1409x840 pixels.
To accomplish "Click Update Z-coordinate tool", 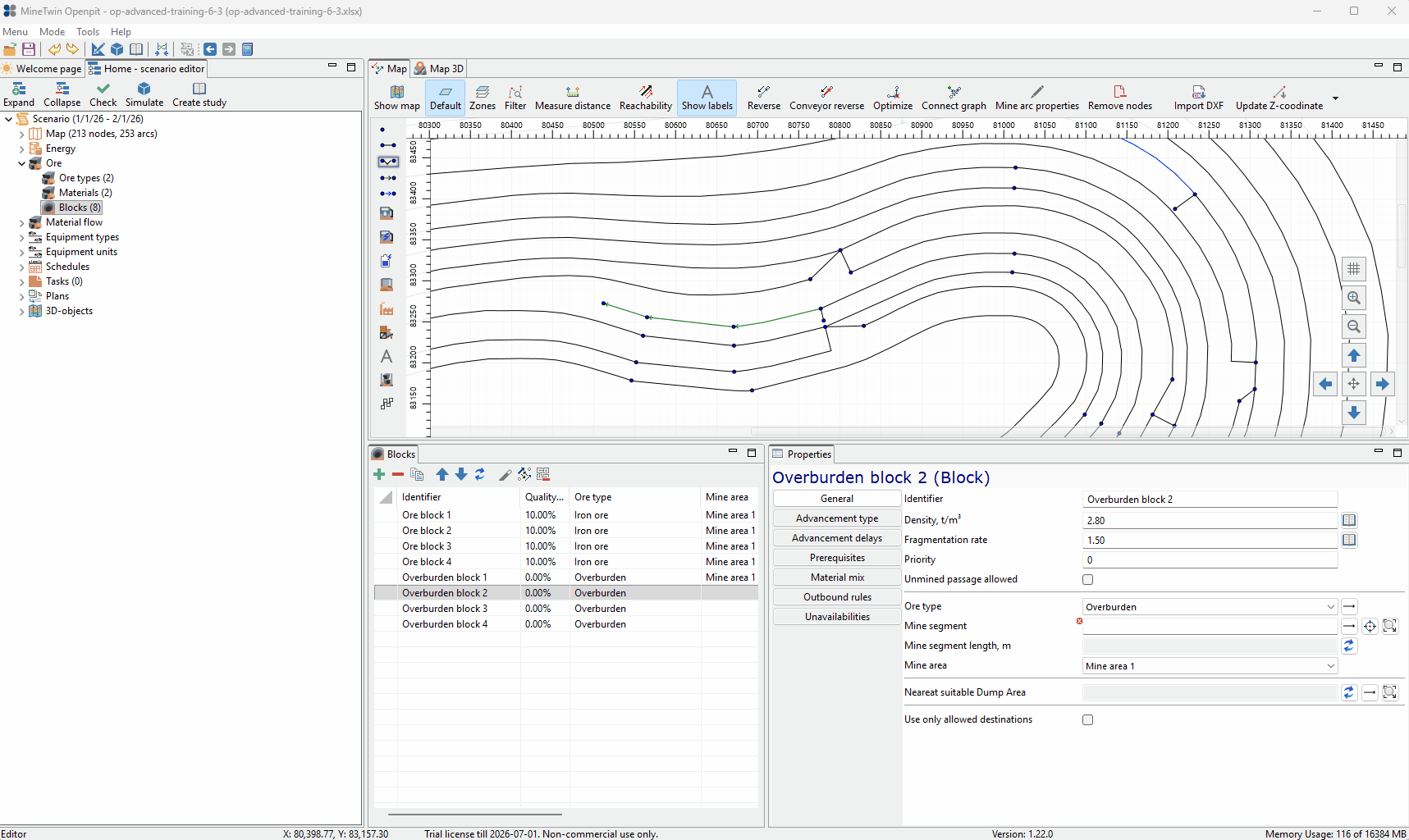I will (x=1279, y=98).
